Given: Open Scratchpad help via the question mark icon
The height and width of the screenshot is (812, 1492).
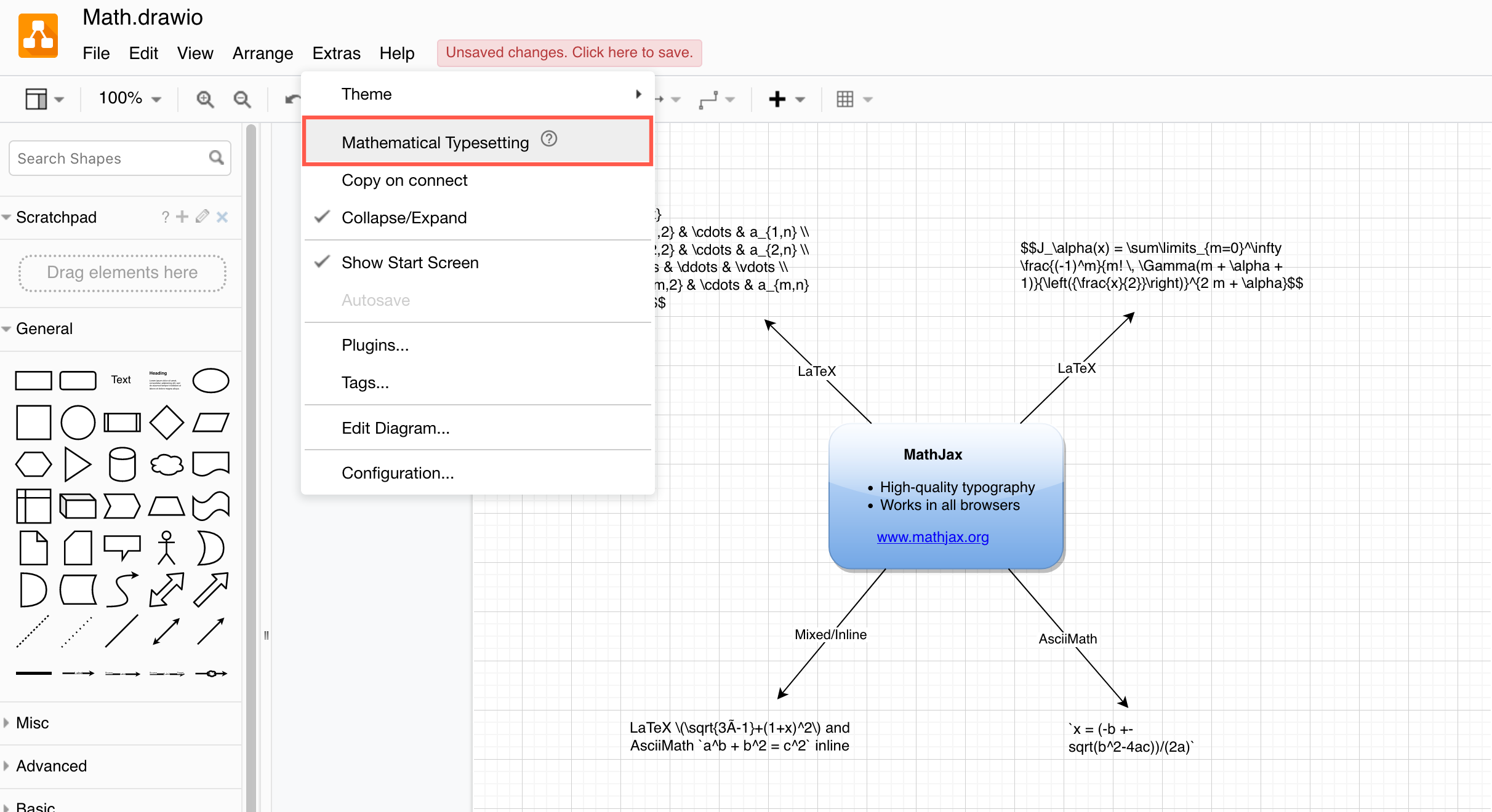Looking at the screenshot, I should [164, 217].
